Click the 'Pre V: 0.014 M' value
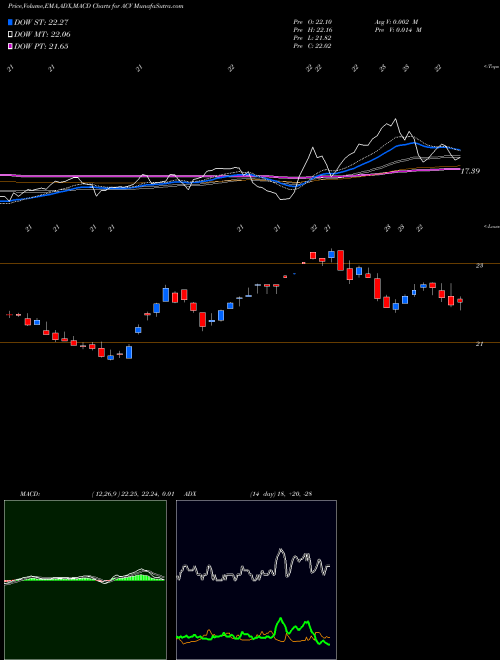The width and height of the screenshot is (500, 660). pyautogui.click(x=398, y=30)
